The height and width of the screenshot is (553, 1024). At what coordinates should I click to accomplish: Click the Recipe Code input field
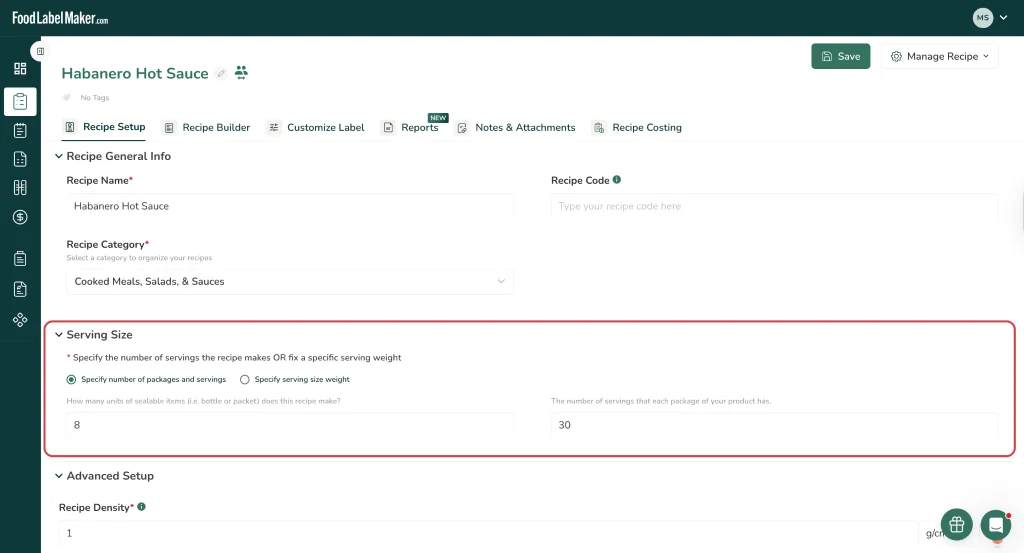coord(775,206)
